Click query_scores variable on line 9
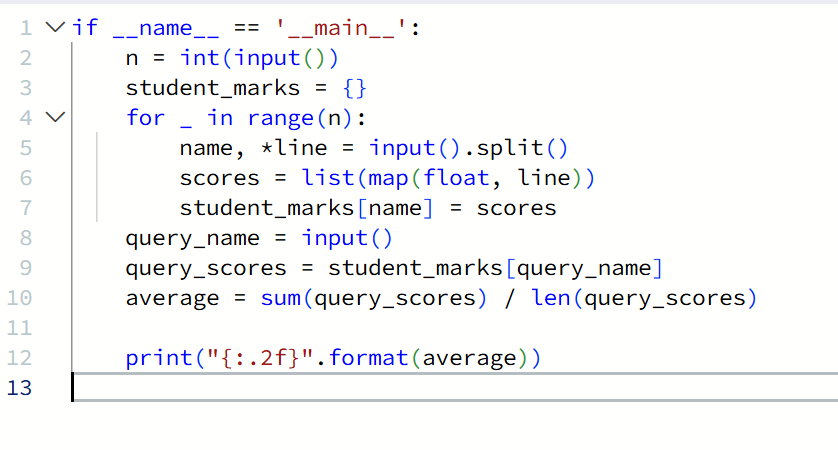The width and height of the screenshot is (838, 450). (206, 268)
